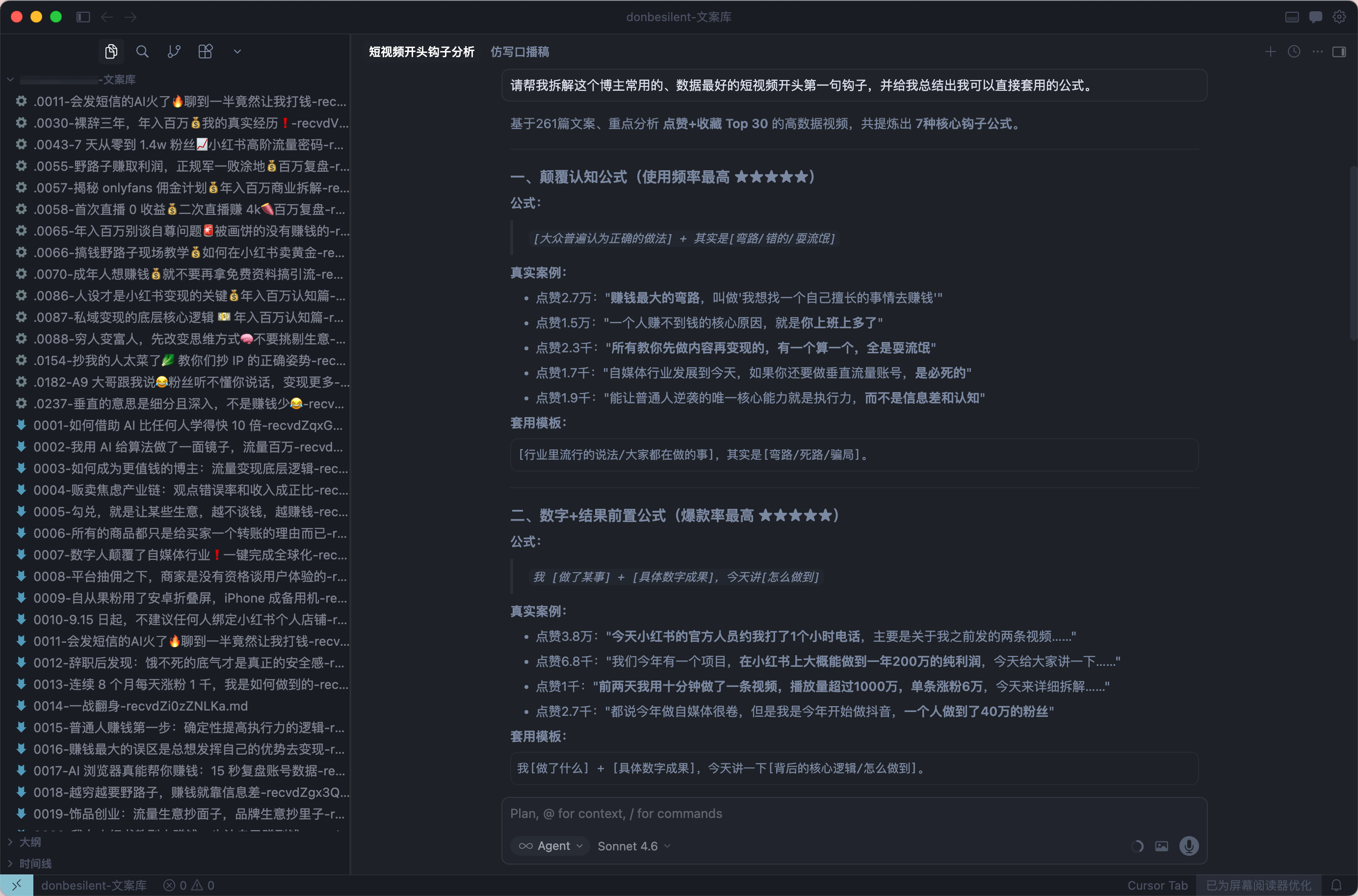Go back with the left arrow

107,17
